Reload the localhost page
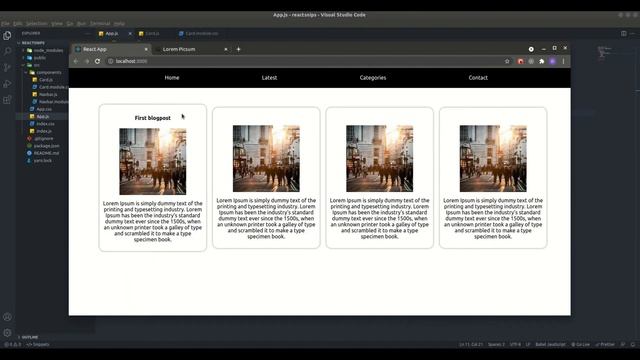The image size is (640, 360). point(97,61)
